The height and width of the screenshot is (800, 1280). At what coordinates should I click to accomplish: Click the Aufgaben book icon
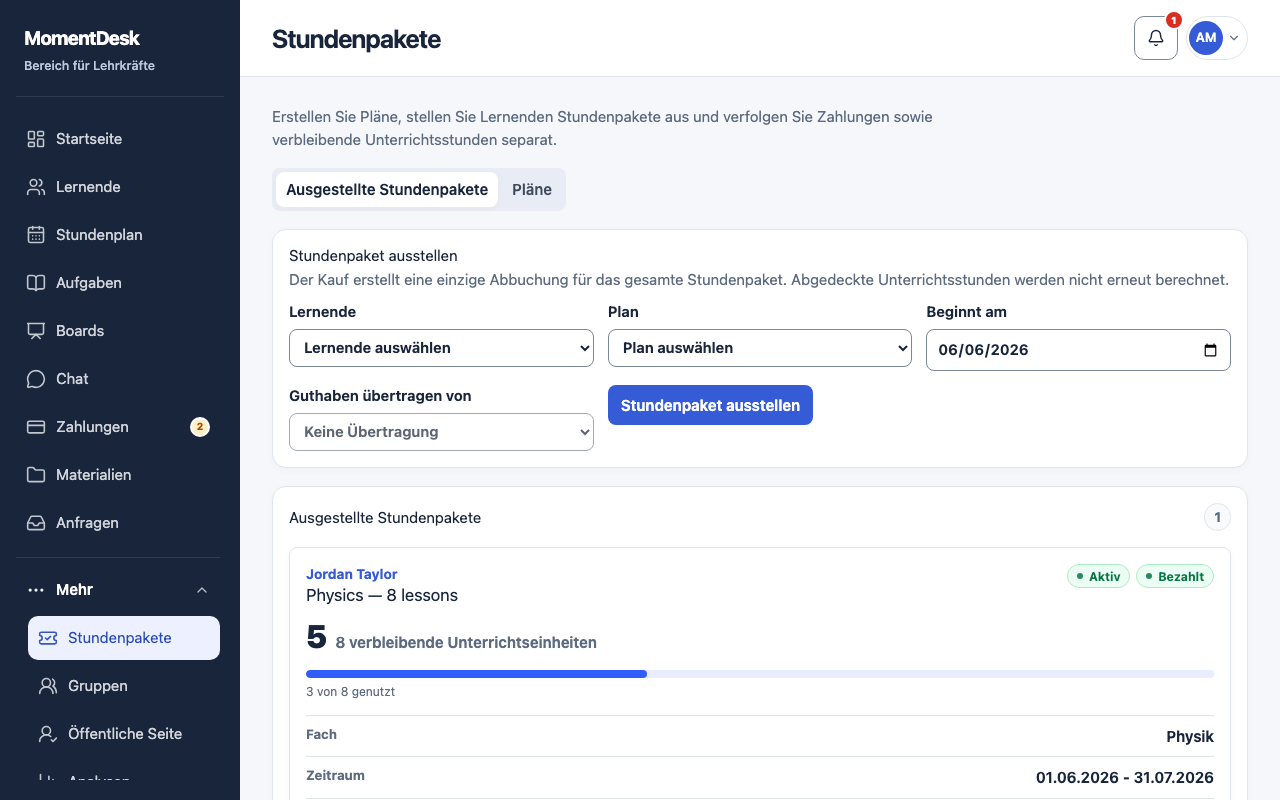(36, 283)
